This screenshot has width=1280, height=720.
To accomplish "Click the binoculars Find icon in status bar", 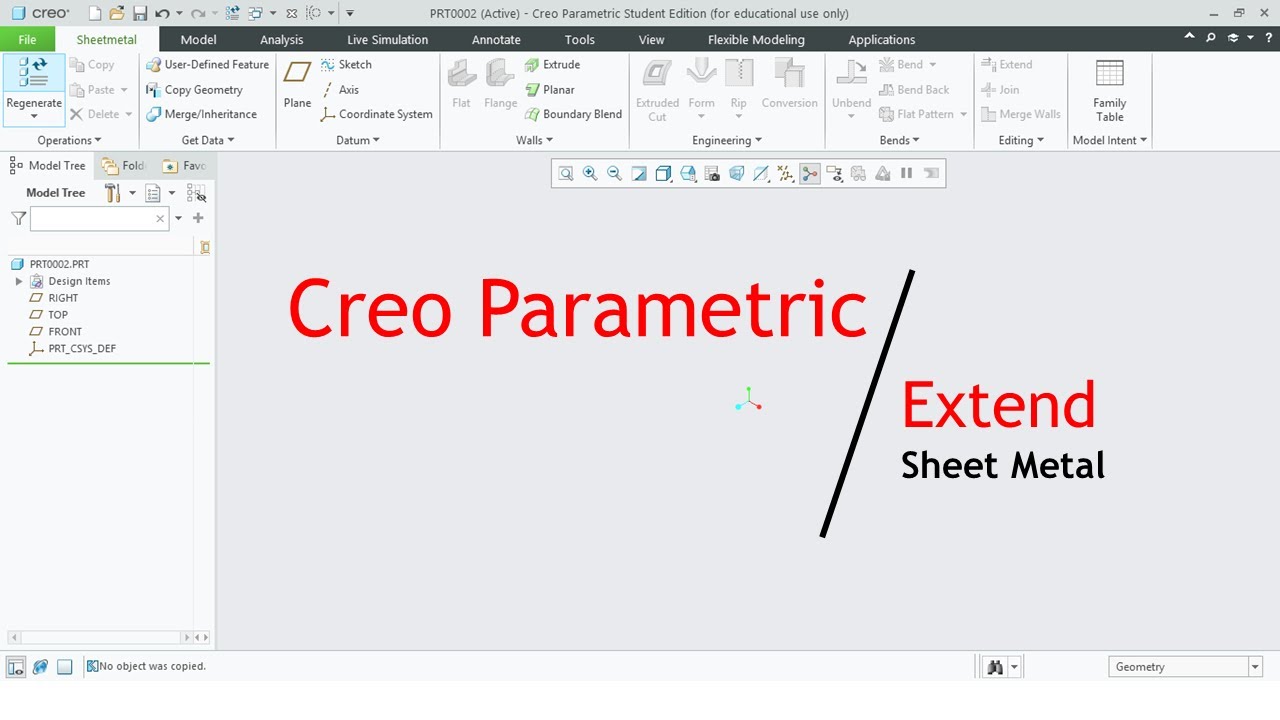I will click(x=995, y=667).
